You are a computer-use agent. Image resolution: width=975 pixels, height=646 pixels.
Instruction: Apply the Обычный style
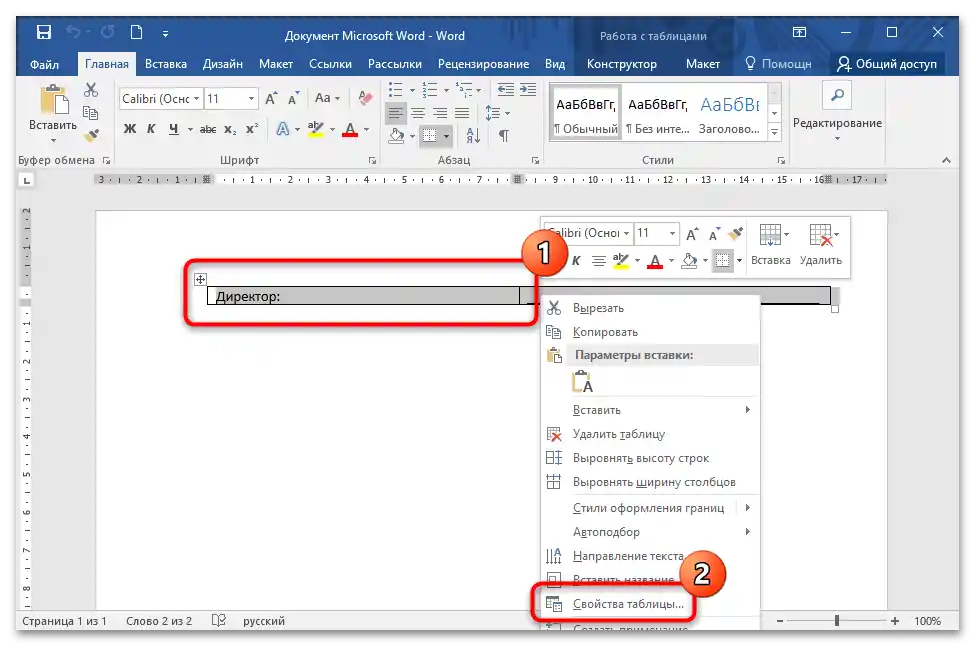(x=586, y=113)
